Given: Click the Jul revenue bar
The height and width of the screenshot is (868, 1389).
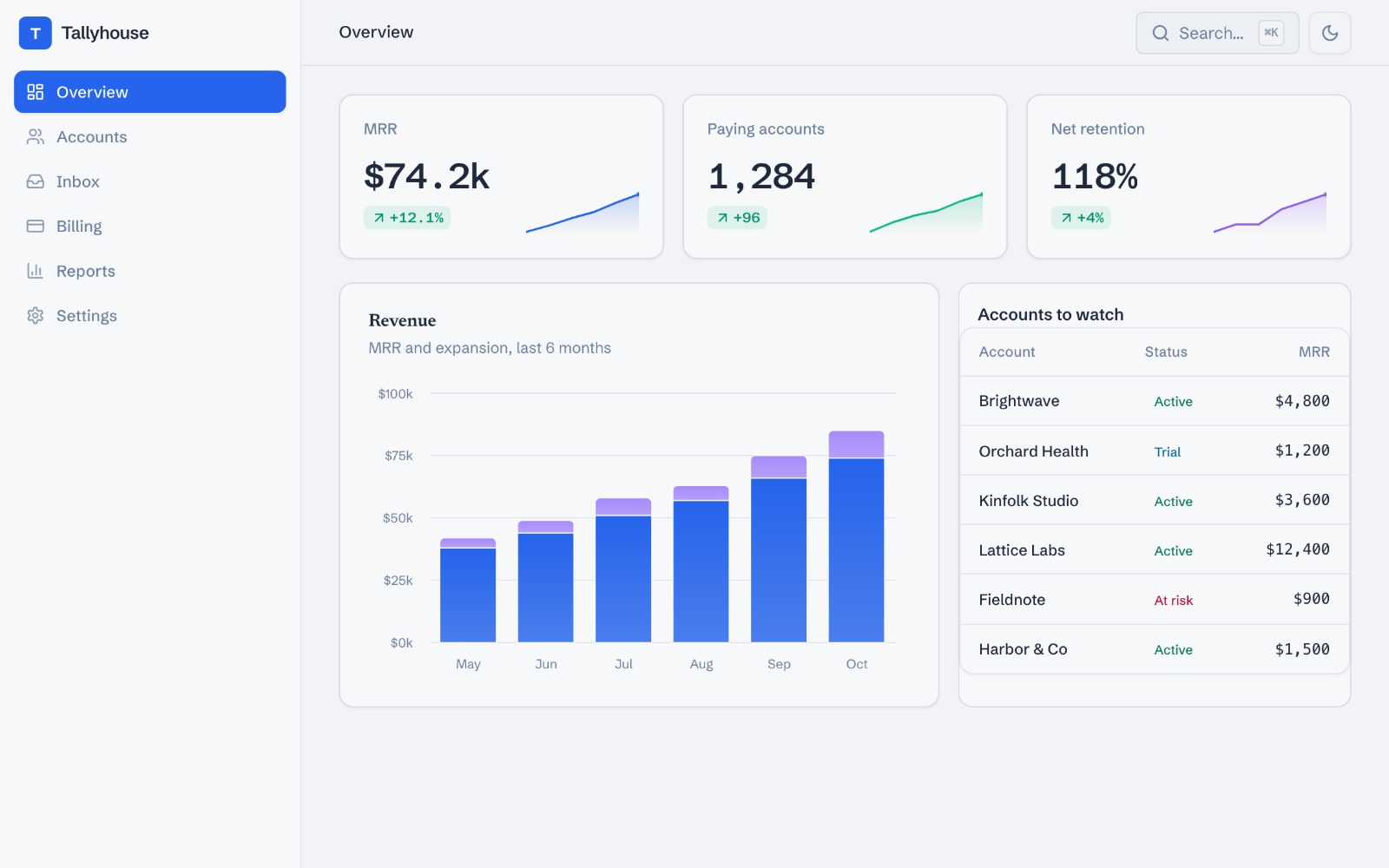Looking at the screenshot, I should pyautogui.click(x=623, y=570).
